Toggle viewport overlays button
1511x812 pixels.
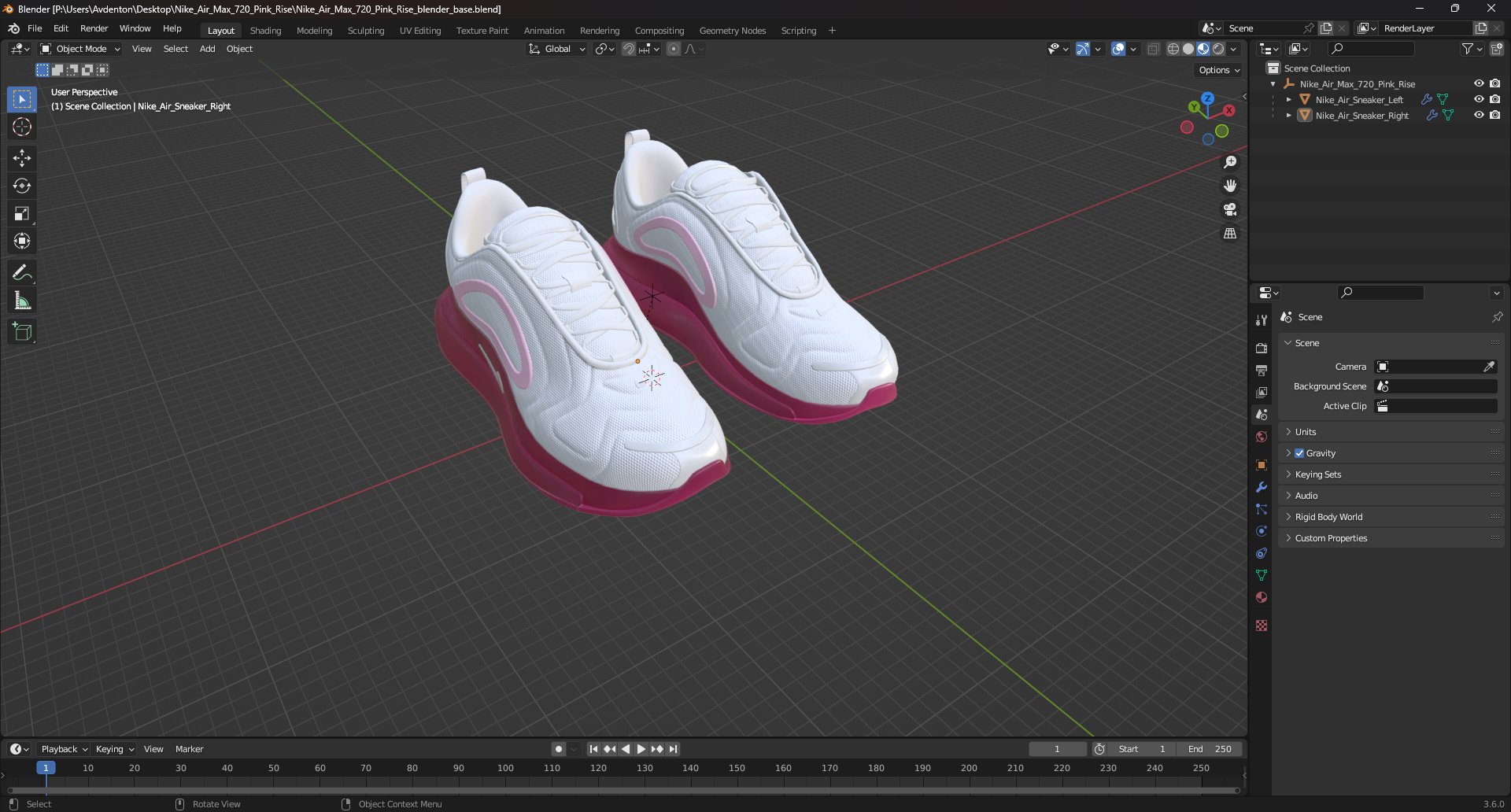coord(1118,49)
